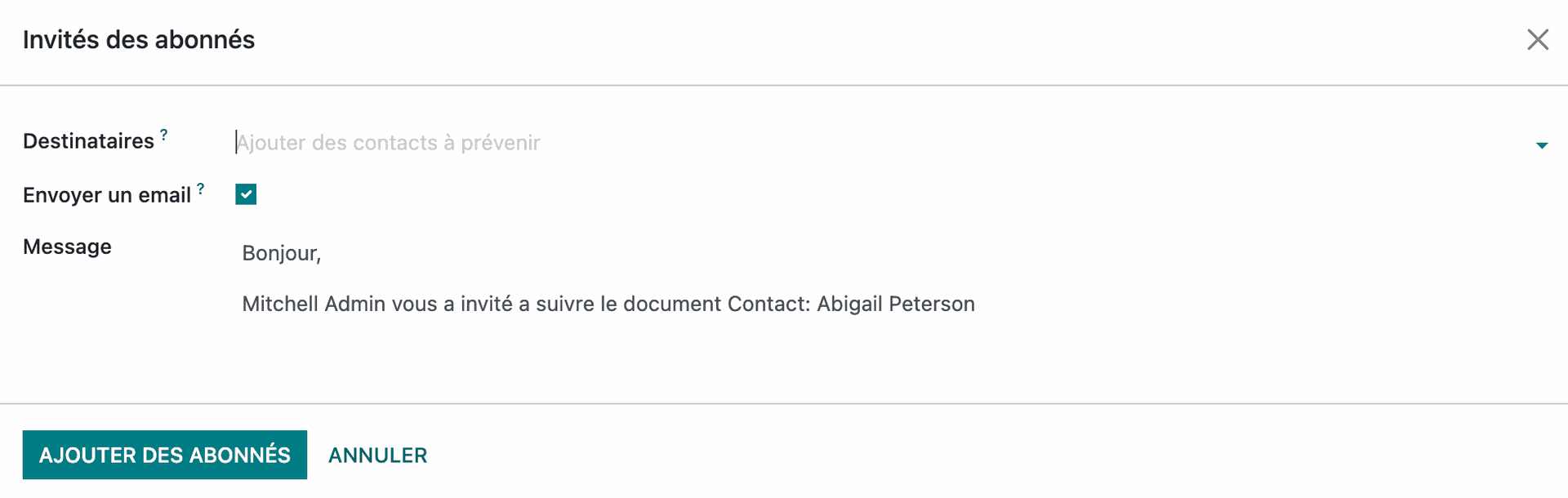Viewport: 1568px width, 498px height.
Task: Select the dialog title Invités des abonnés
Action: (139, 39)
